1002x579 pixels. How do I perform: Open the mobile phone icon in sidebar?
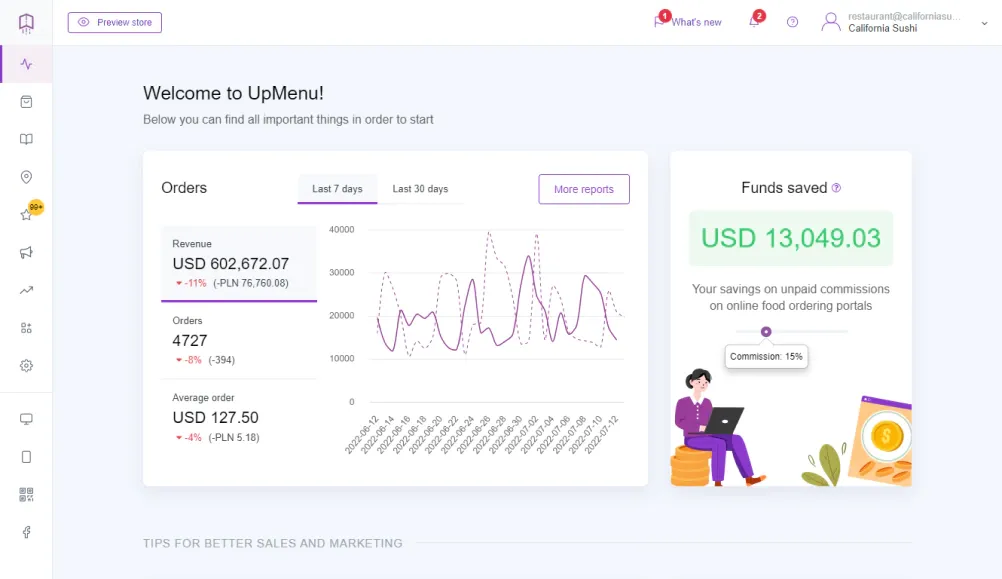(26, 457)
